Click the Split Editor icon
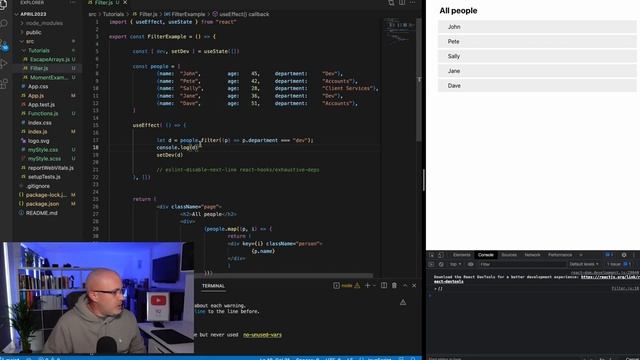The image size is (640, 360). [x=402, y=2]
